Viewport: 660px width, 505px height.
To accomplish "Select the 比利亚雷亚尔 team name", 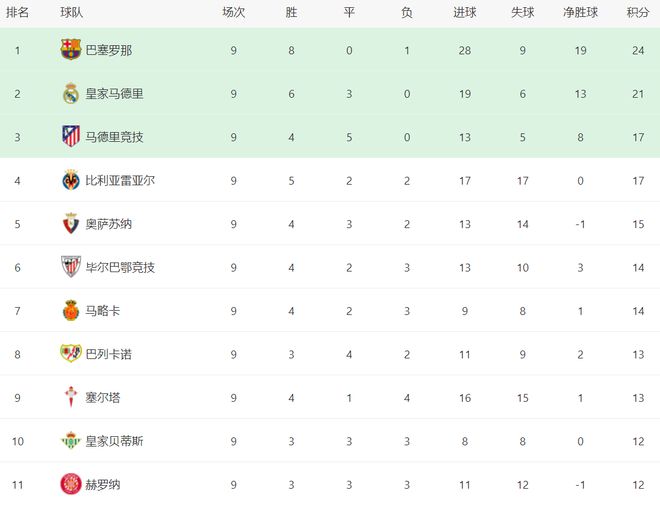I will (120, 181).
